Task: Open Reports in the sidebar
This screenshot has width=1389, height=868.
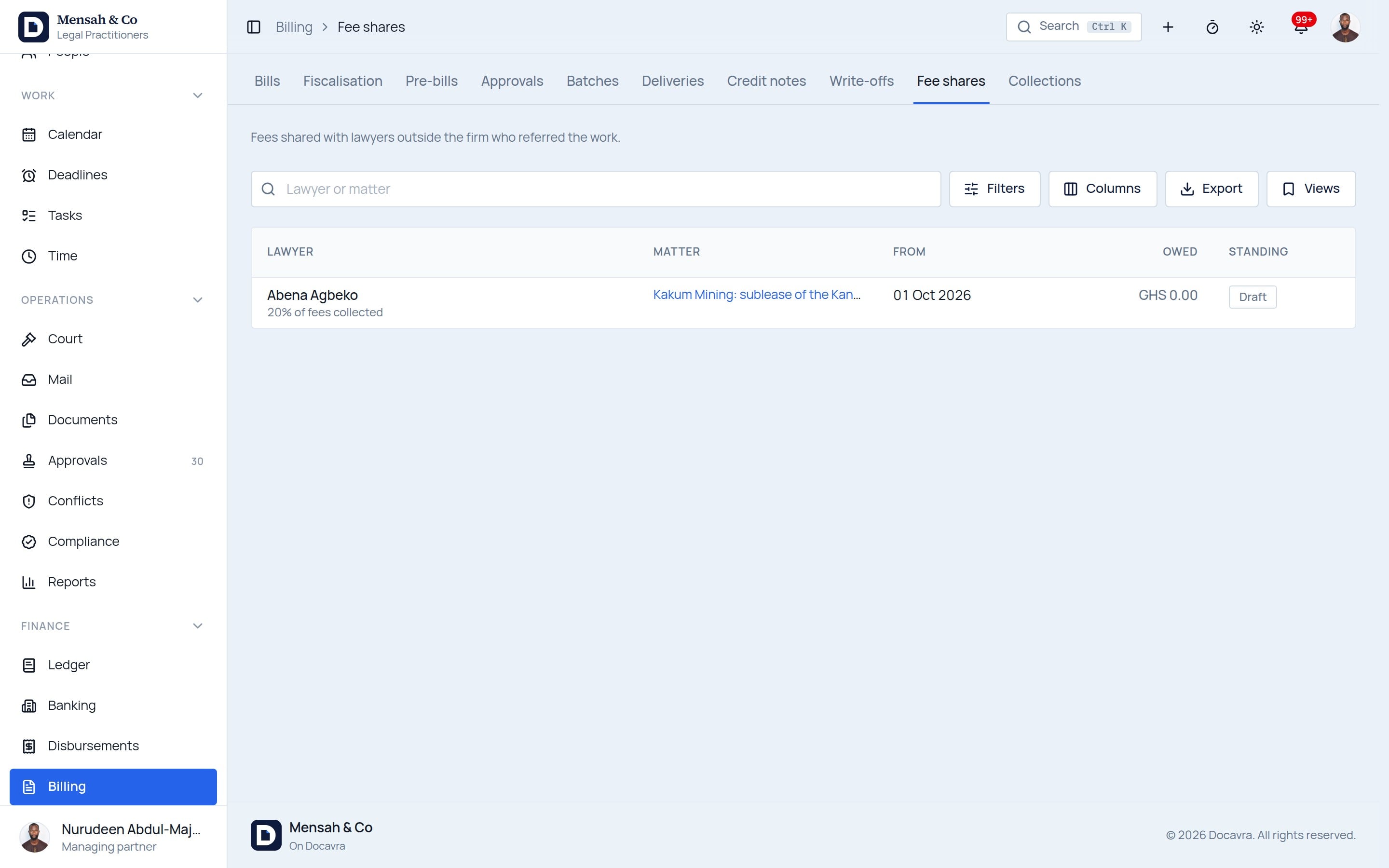Action: tap(113, 582)
